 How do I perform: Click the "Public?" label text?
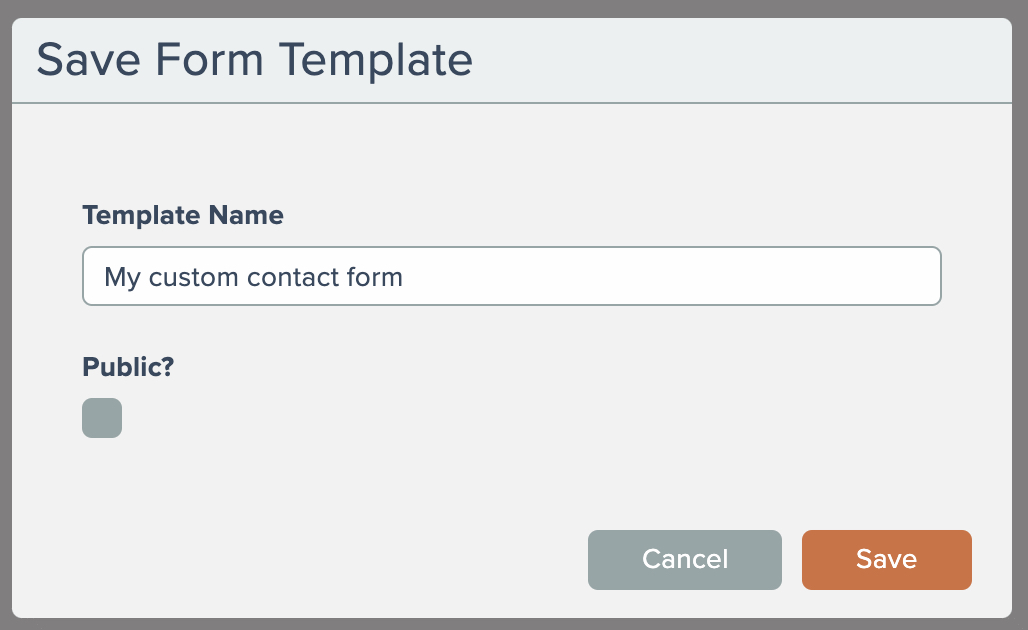pos(128,367)
